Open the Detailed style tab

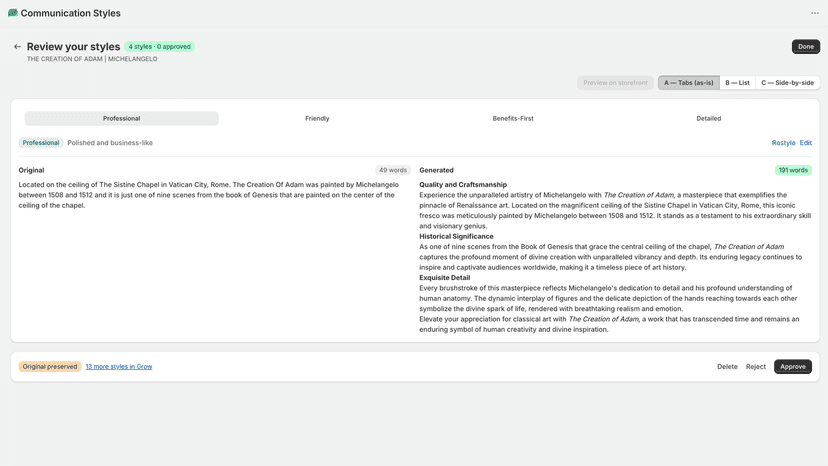pyautogui.click(x=708, y=118)
